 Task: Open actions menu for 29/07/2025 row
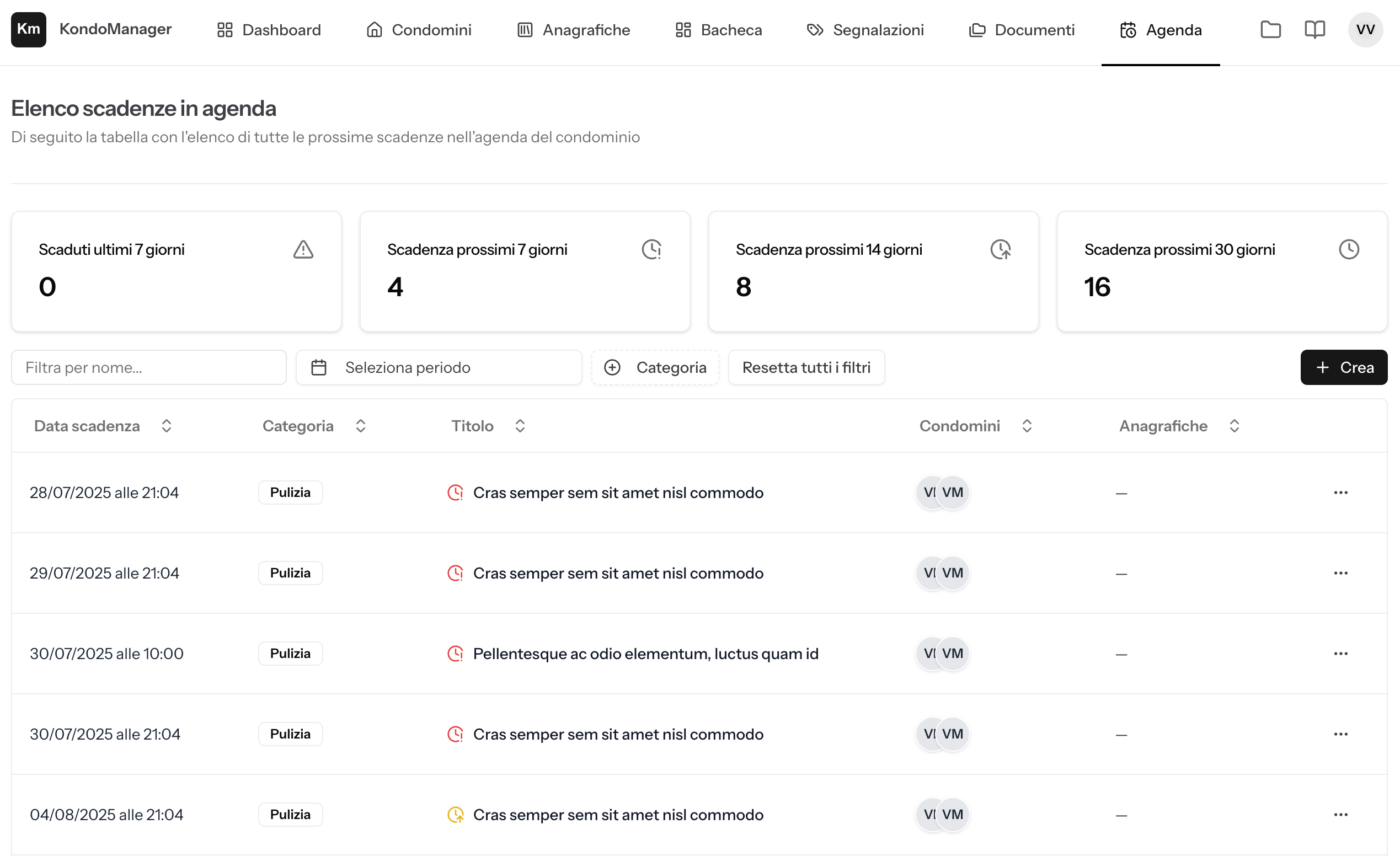point(1341,573)
